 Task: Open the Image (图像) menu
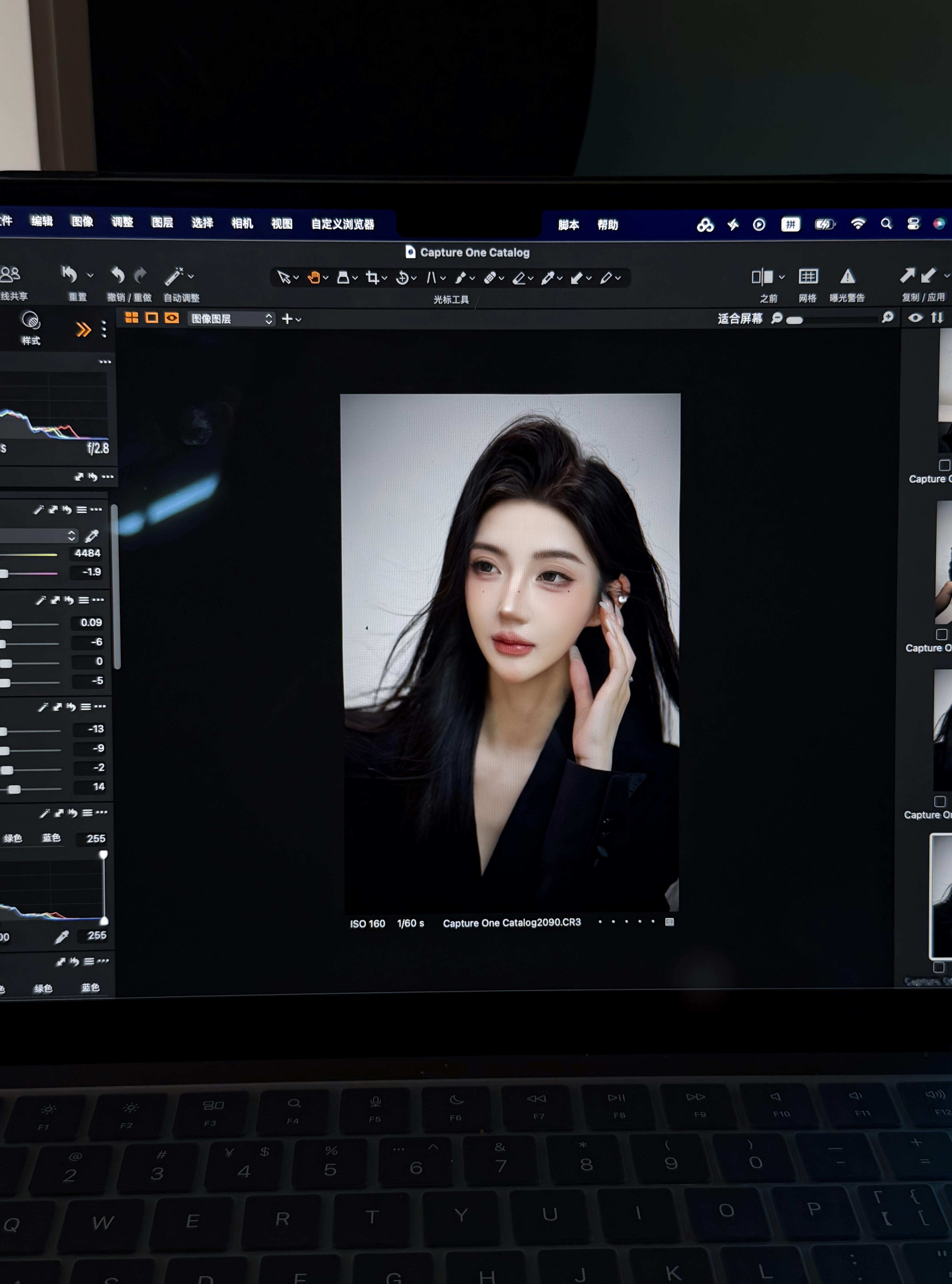[82, 222]
